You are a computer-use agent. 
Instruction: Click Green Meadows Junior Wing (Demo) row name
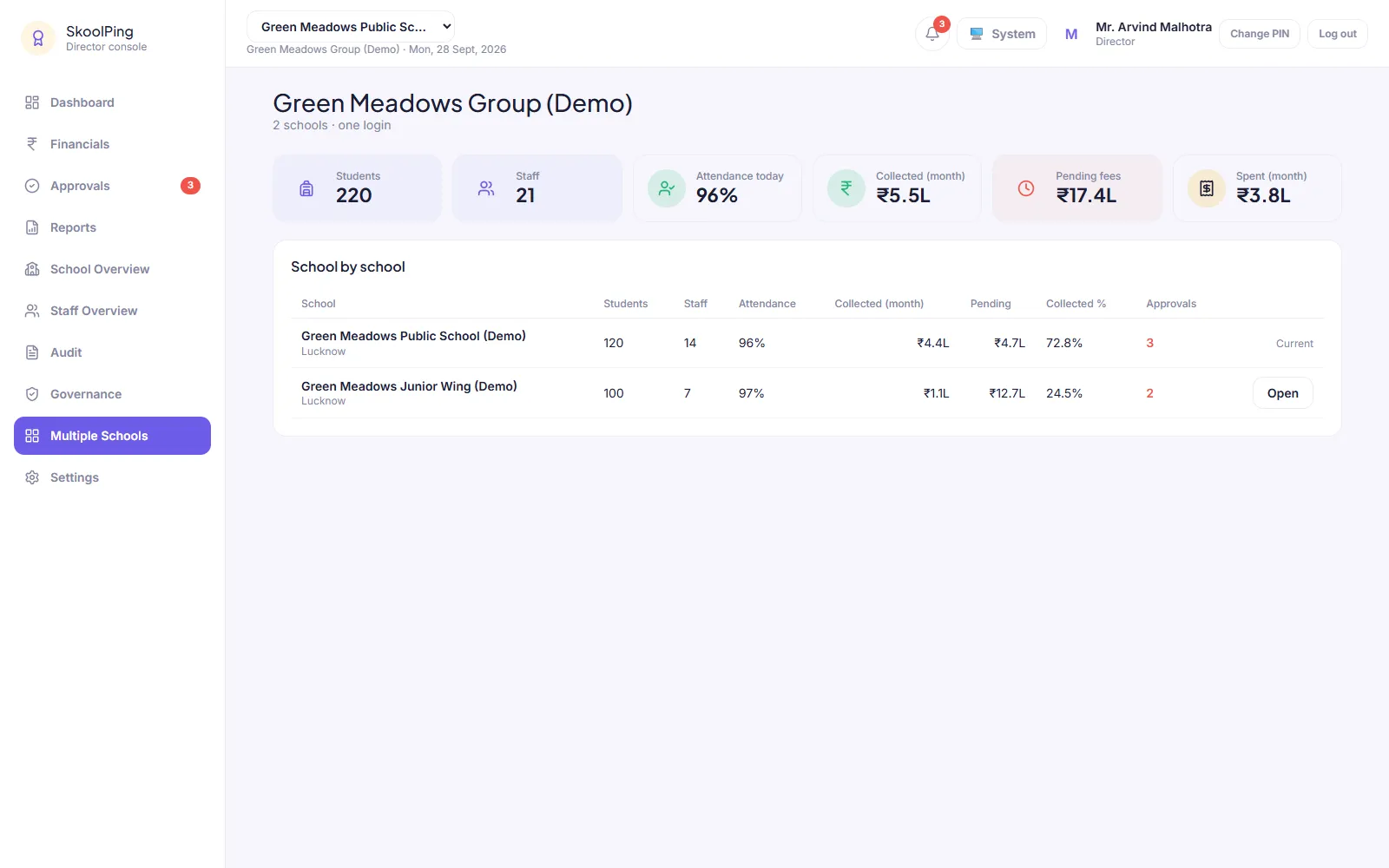click(409, 386)
